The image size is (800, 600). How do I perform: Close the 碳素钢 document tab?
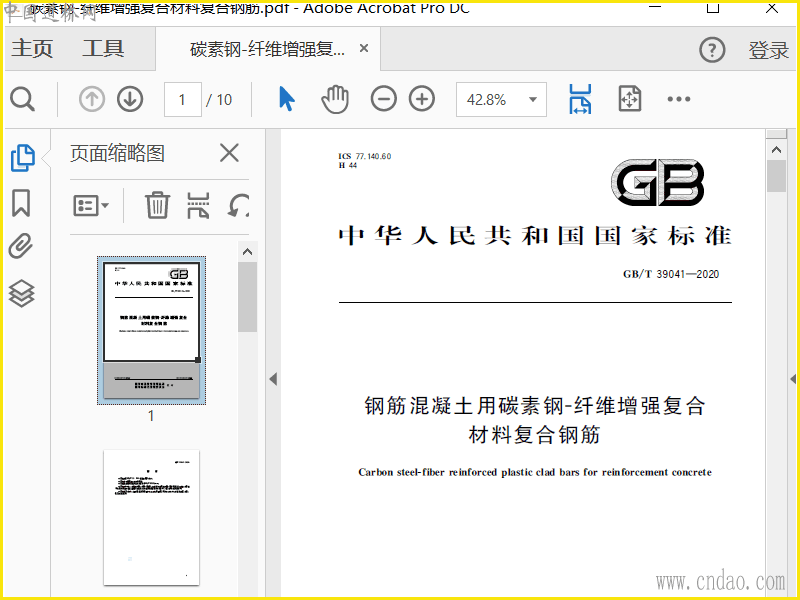(364, 48)
